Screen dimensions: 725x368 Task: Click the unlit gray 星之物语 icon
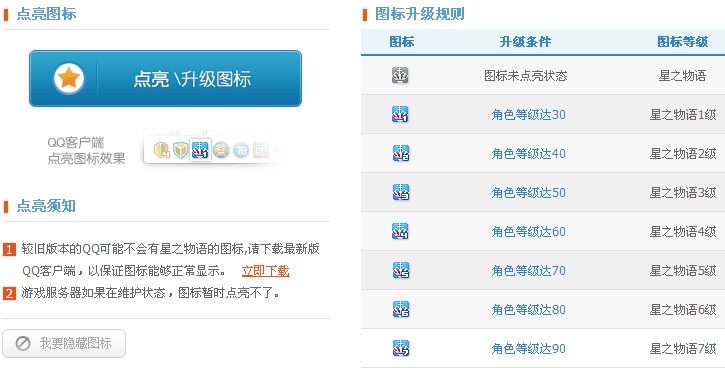[400, 75]
